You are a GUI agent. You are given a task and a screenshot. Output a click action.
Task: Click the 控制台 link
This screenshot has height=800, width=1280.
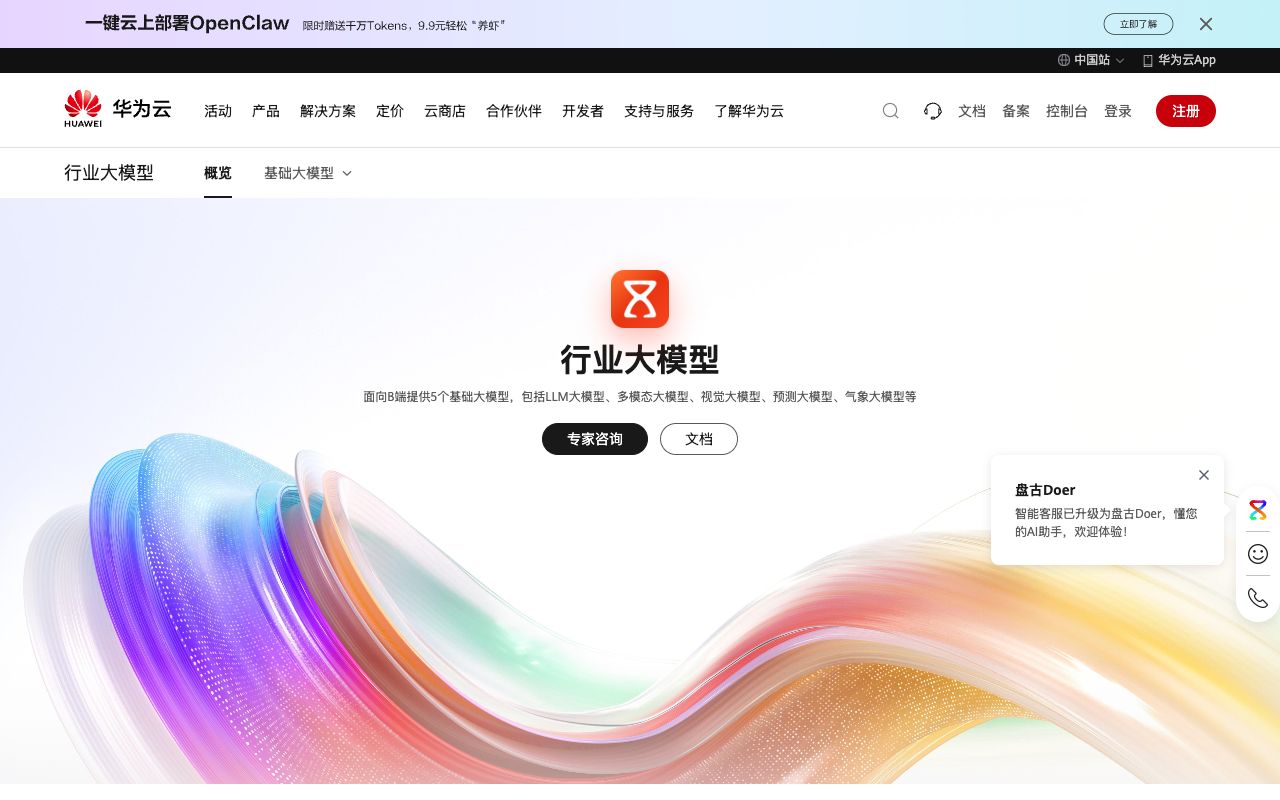point(1066,111)
